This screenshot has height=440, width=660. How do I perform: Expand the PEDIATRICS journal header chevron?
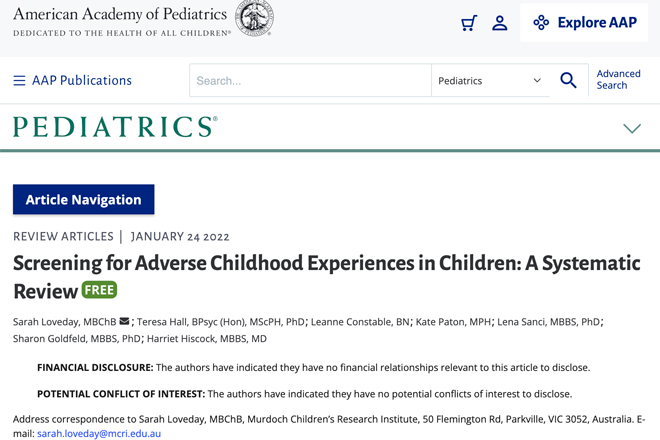(632, 128)
